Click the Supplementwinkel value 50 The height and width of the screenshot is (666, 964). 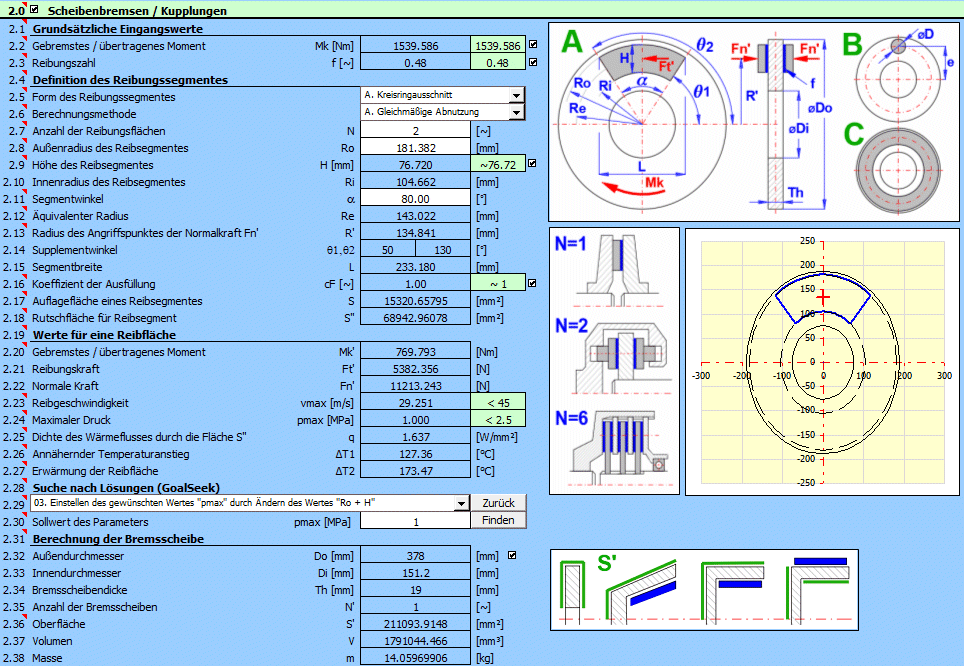388,250
